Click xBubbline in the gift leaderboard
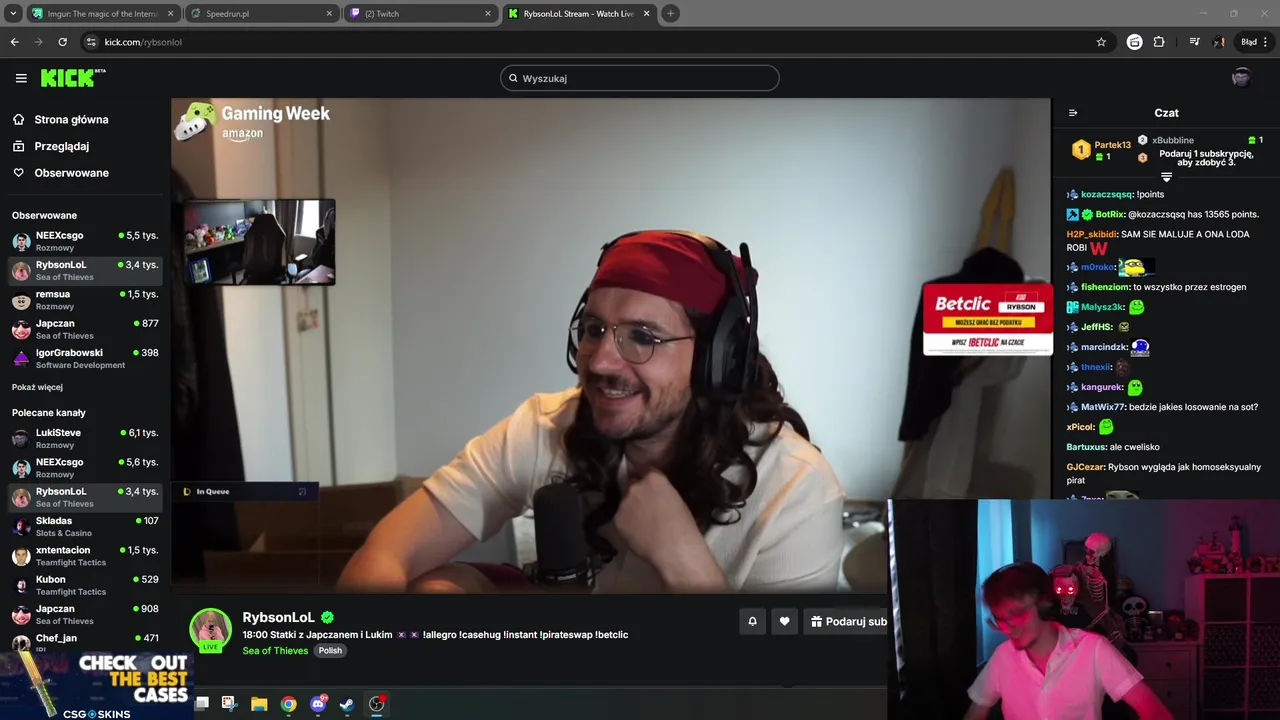1280x720 pixels. [1173, 140]
